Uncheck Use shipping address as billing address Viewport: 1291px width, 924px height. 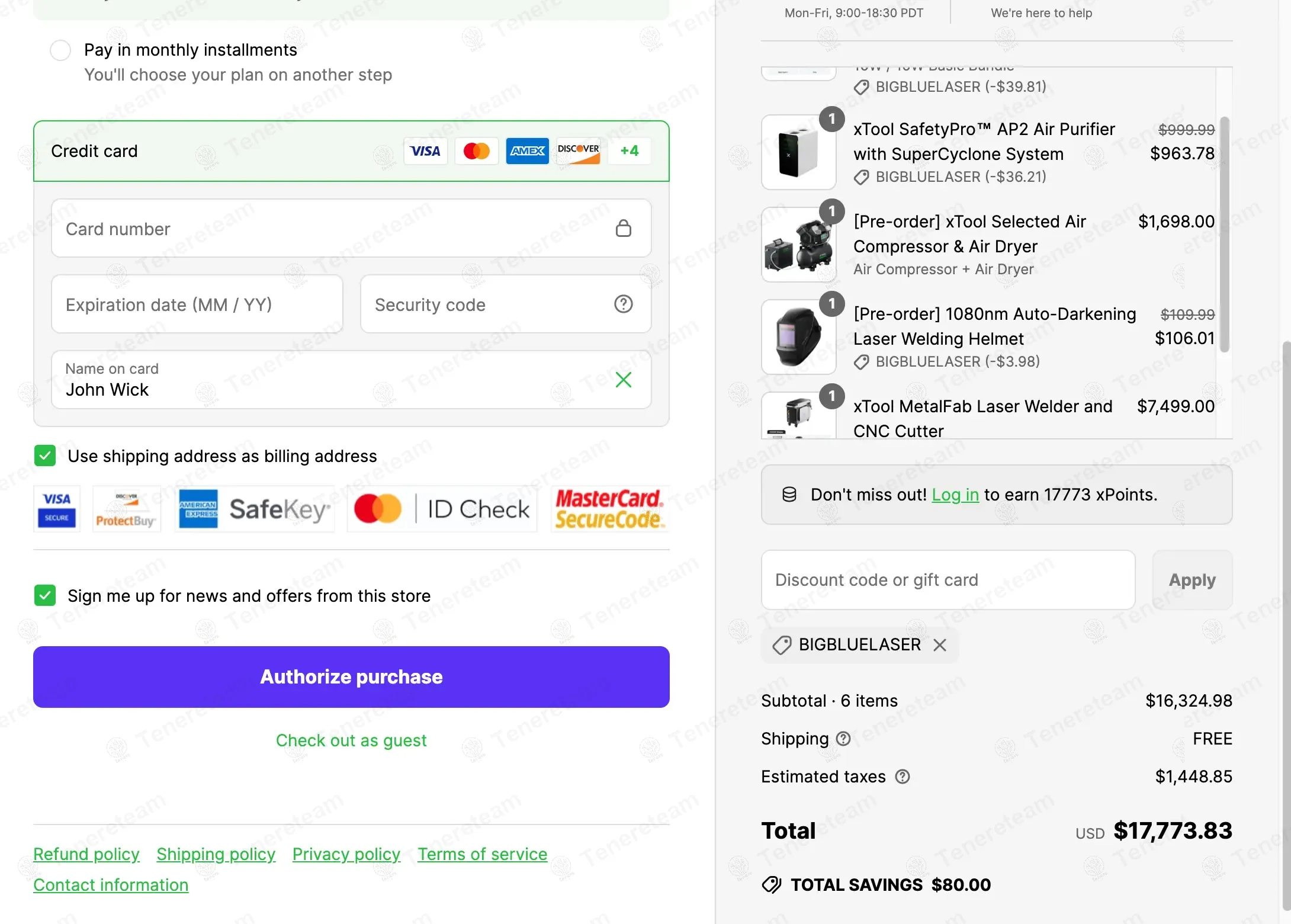click(45, 456)
